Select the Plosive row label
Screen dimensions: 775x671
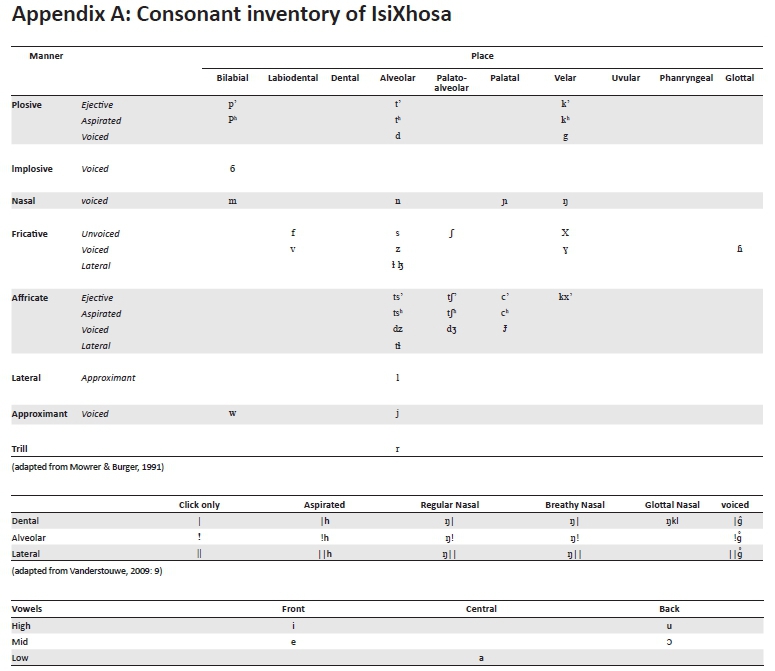click(x=27, y=105)
